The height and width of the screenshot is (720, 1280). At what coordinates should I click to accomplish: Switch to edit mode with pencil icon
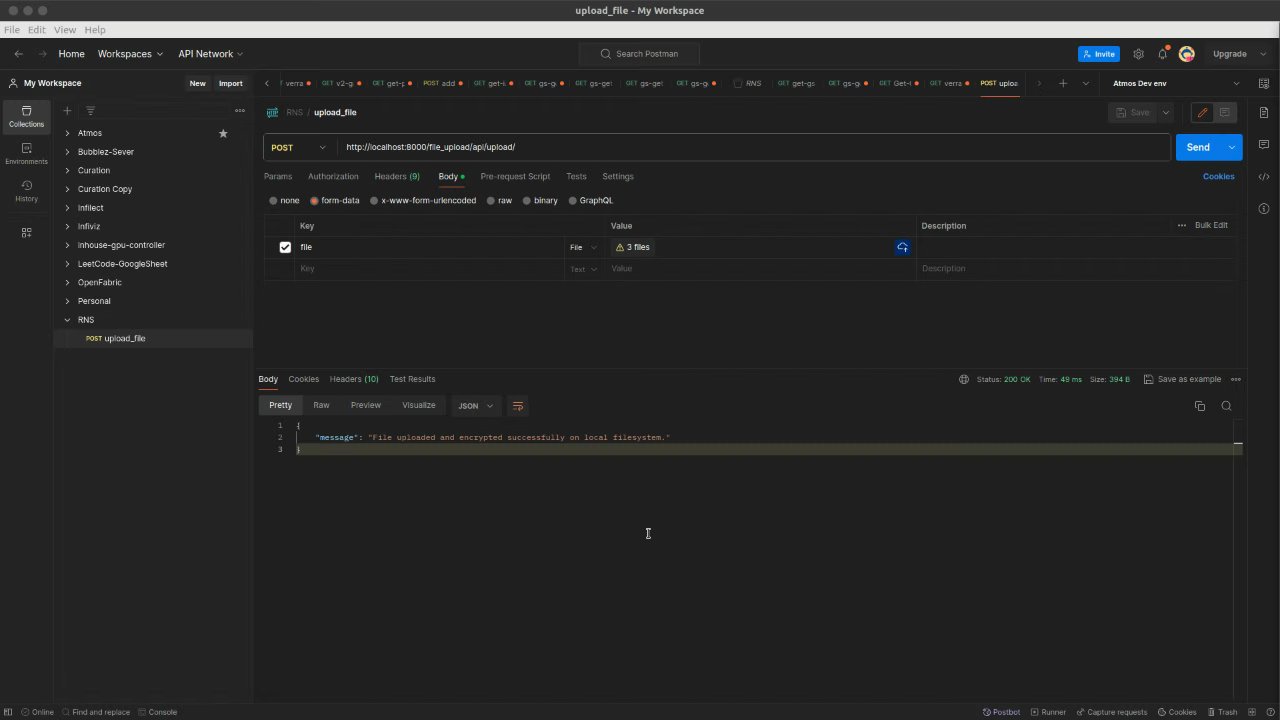[1202, 113]
